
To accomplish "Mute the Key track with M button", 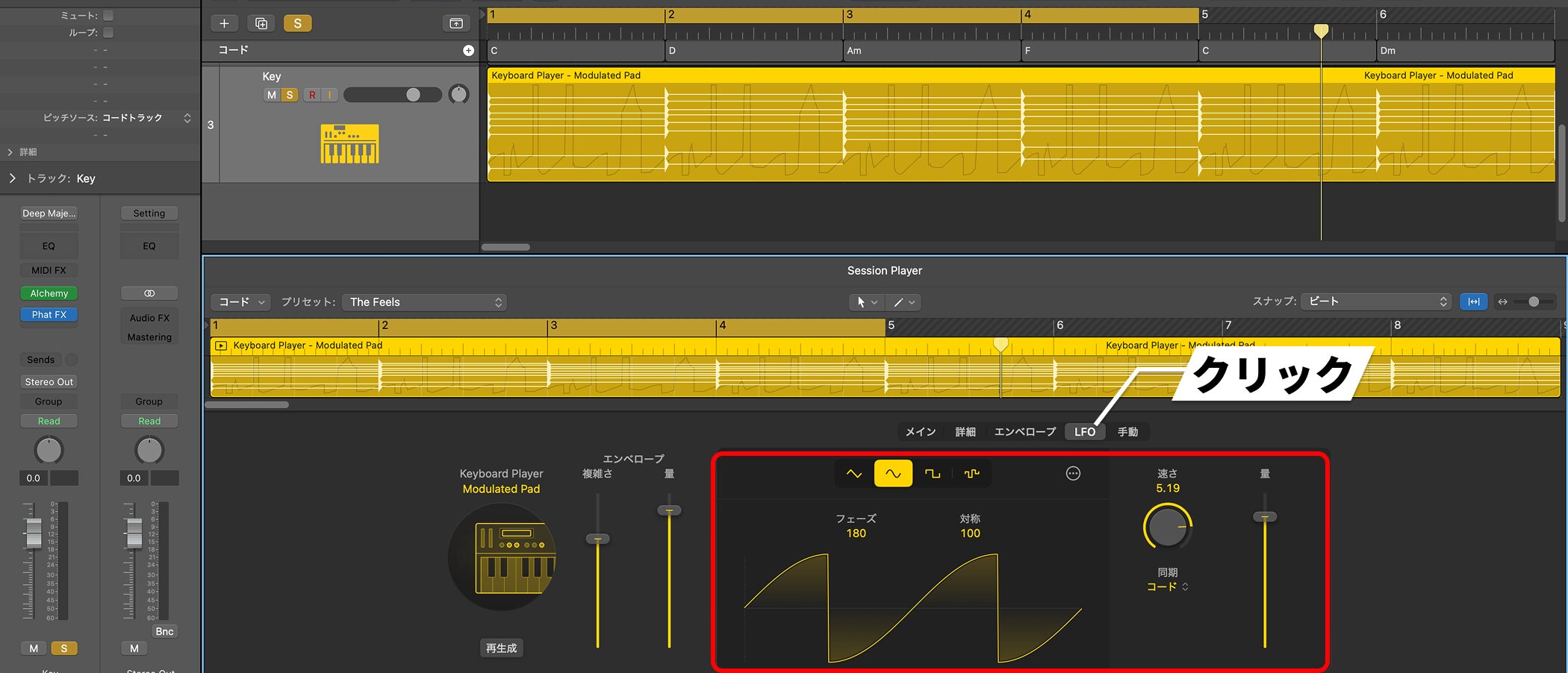I will pos(272,95).
